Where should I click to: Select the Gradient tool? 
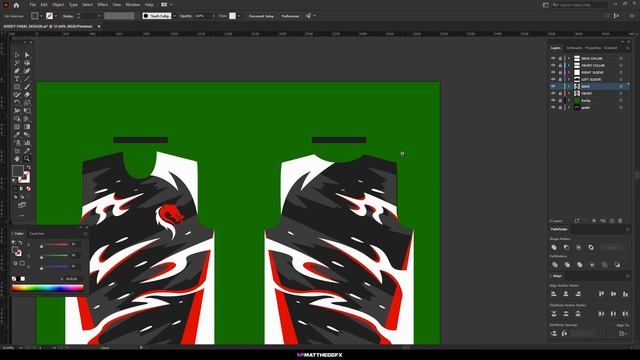click(x=27, y=127)
